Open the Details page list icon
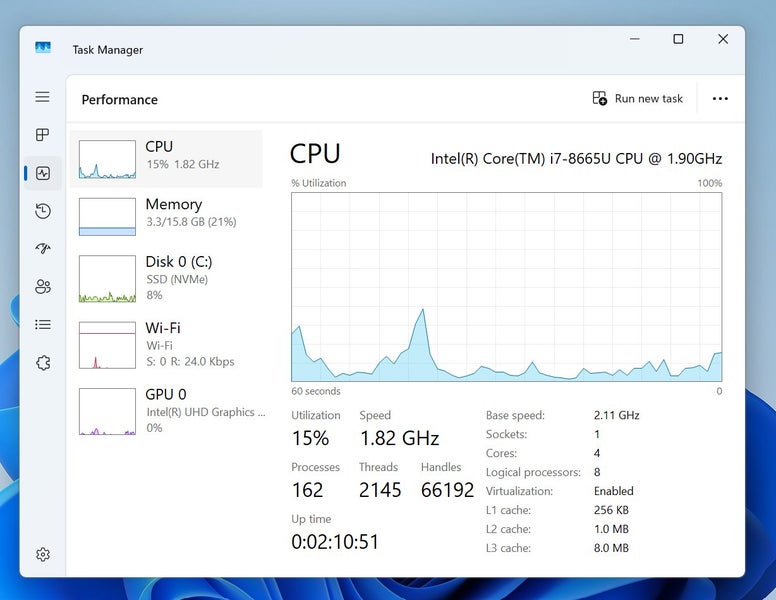 (43, 324)
